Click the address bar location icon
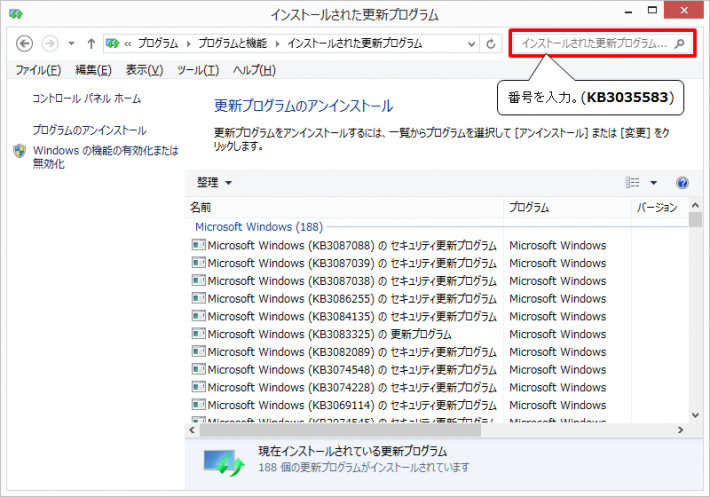710x497 pixels. point(113,43)
